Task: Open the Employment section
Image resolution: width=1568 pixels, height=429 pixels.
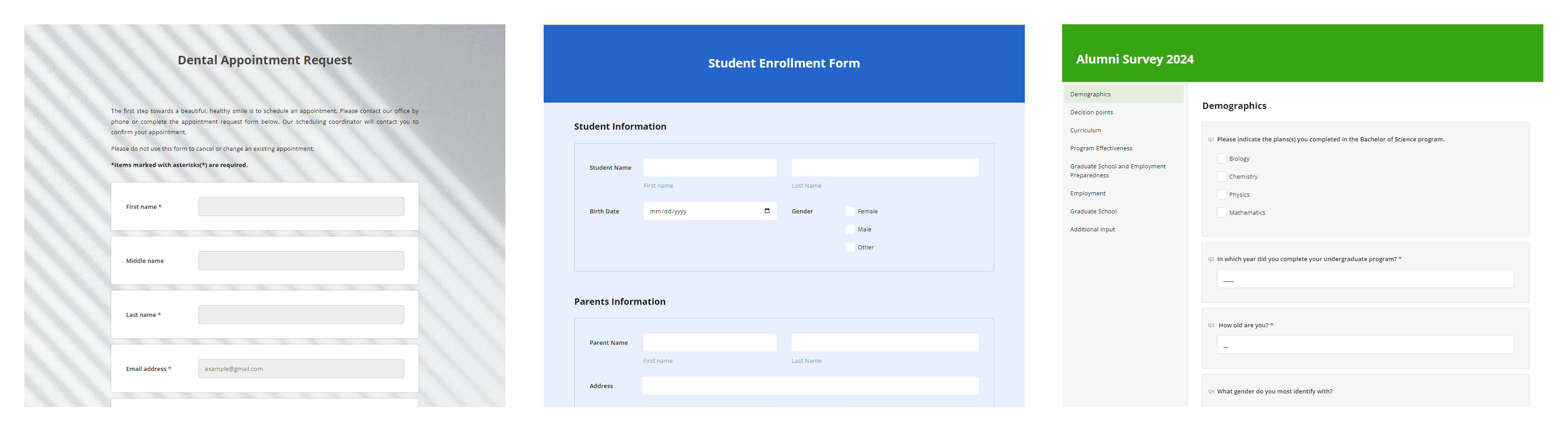Action: [1087, 193]
